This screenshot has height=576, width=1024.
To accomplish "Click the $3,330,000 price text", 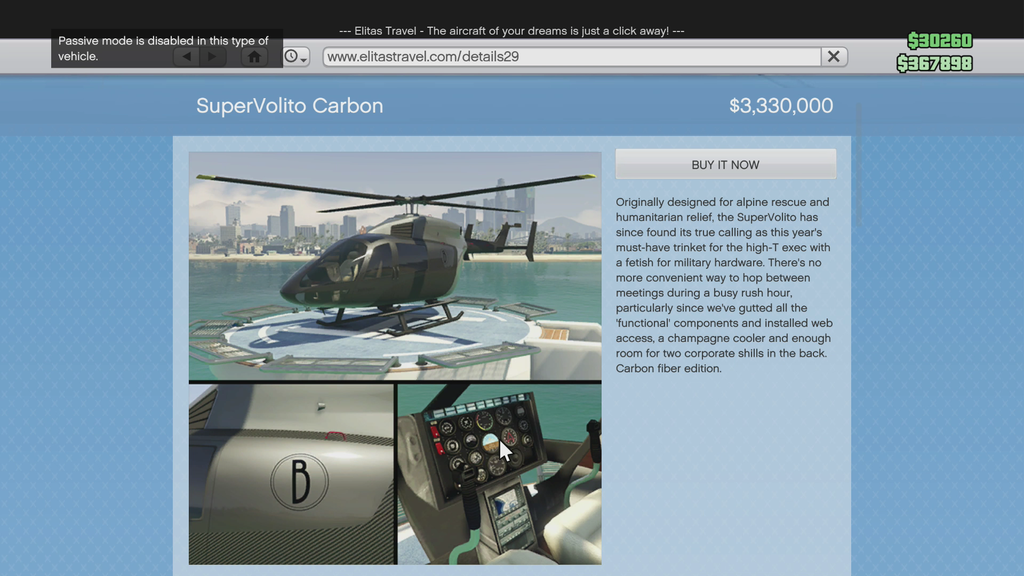I will [x=781, y=106].
